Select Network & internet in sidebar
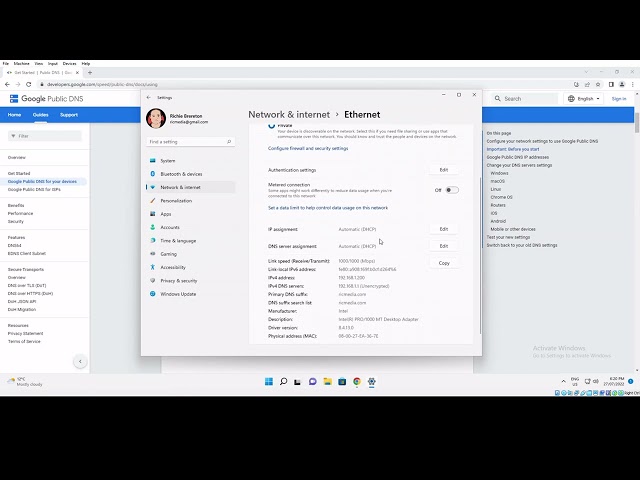The width and height of the screenshot is (640, 480). pyautogui.click(x=190, y=187)
